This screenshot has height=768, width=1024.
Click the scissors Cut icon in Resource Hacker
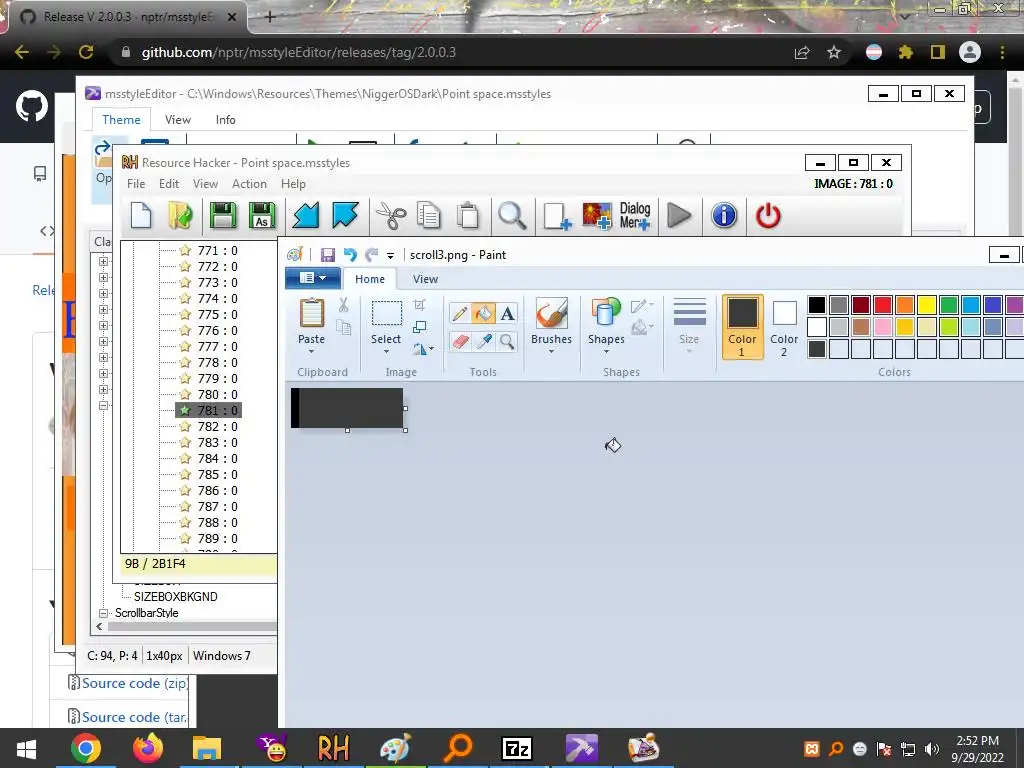pyautogui.click(x=391, y=216)
